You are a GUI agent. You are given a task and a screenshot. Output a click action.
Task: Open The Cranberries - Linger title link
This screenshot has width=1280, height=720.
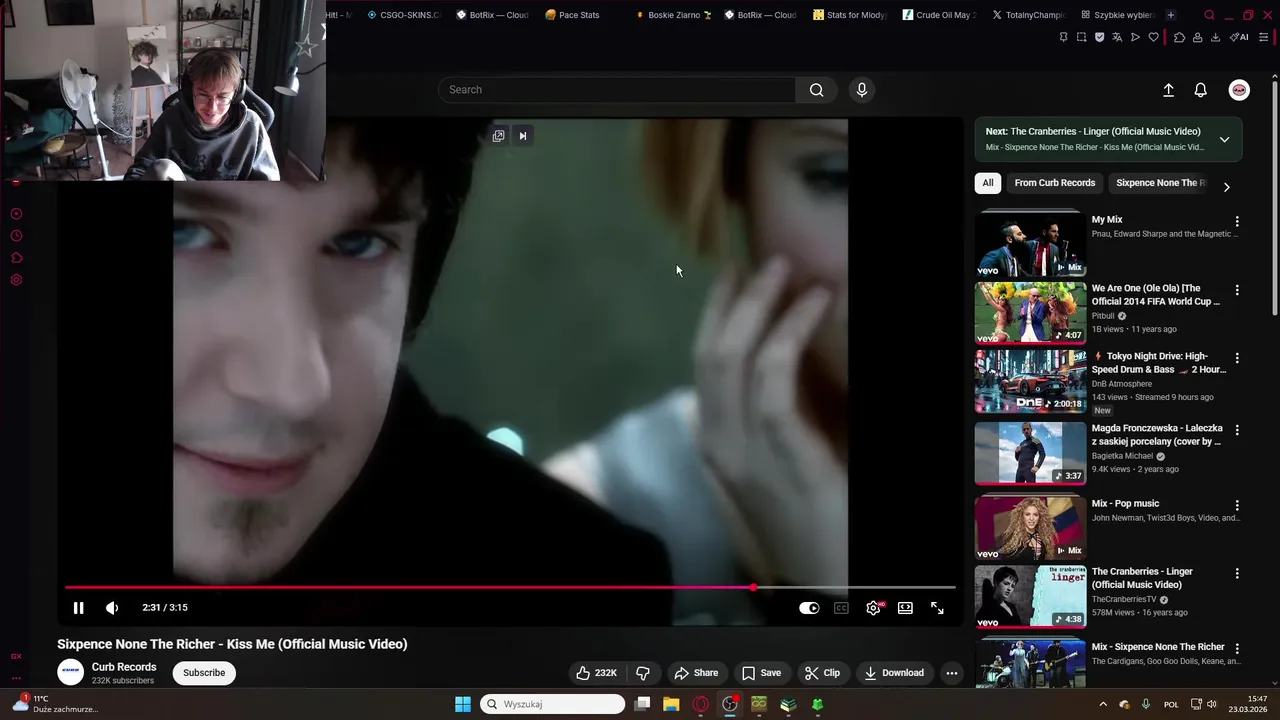click(x=1142, y=578)
